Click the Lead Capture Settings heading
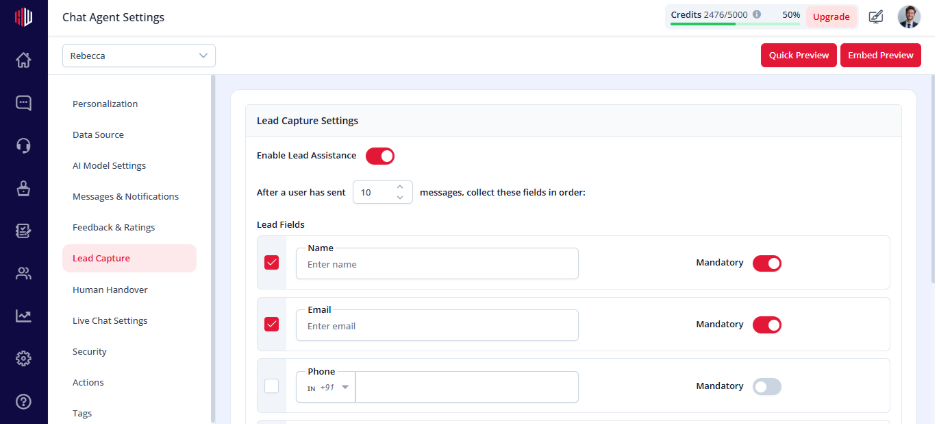 [x=307, y=121]
